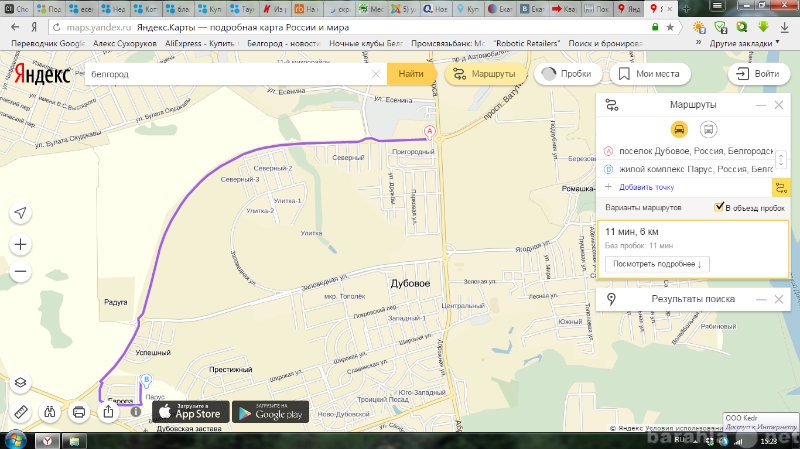The height and width of the screenshot is (449, 800).
Task: Open the browser downloads arrow
Action: (x=785, y=27)
